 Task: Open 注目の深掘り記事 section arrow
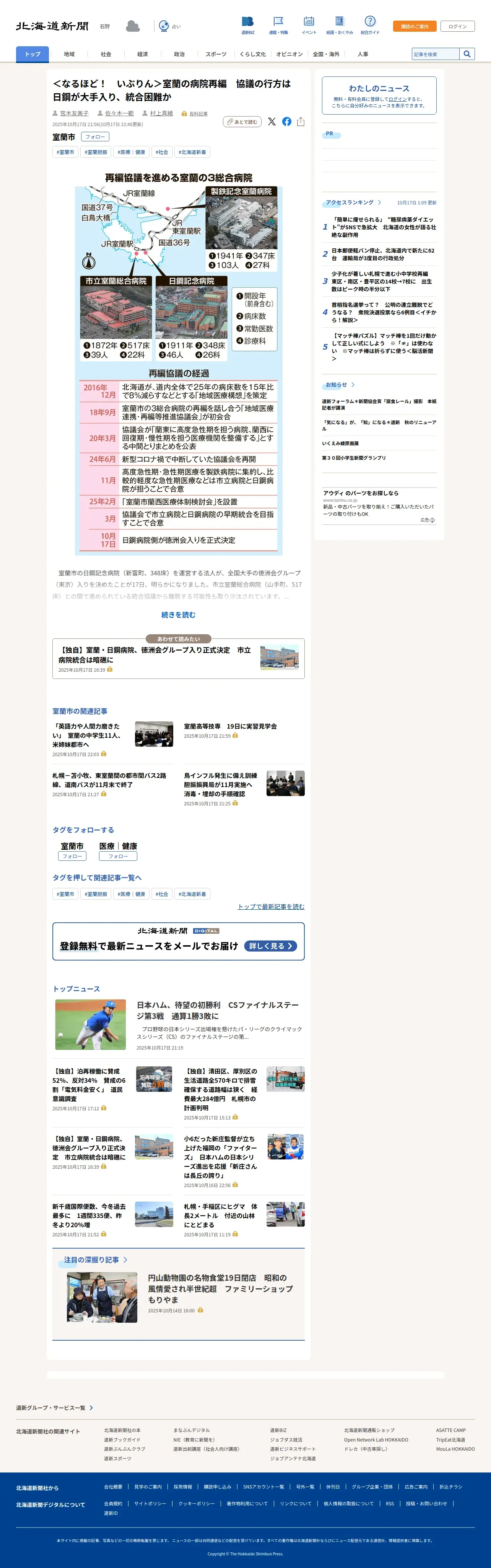pyautogui.click(x=125, y=1260)
